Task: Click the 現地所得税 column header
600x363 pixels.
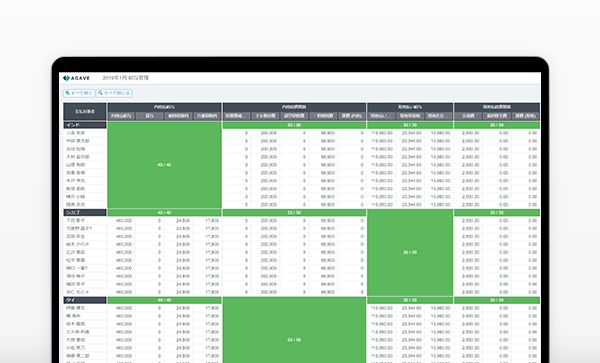Action: tap(410, 116)
